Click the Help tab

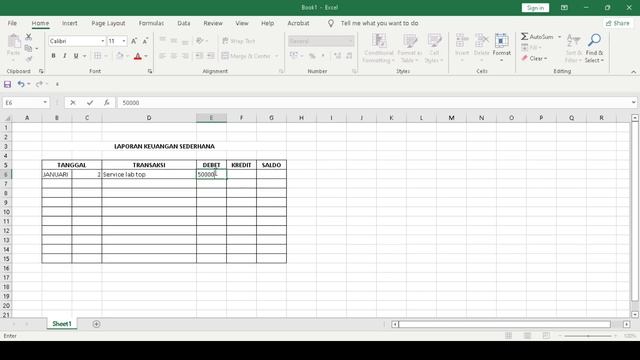(x=267, y=23)
